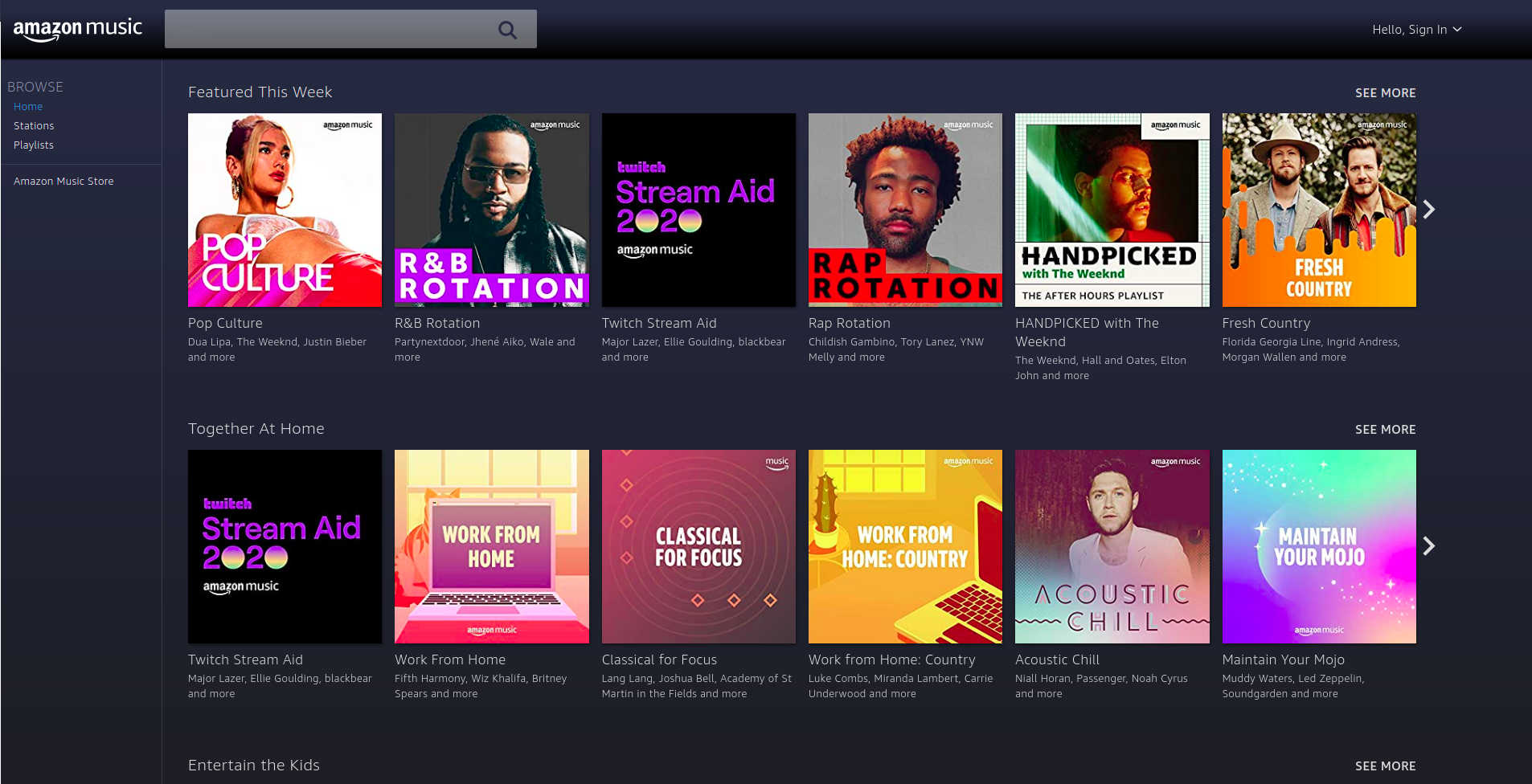This screenshot has height=784, width=1532.
Task: Click the next arrow on Featured This Week carousel
Action: coord(1429,209)
